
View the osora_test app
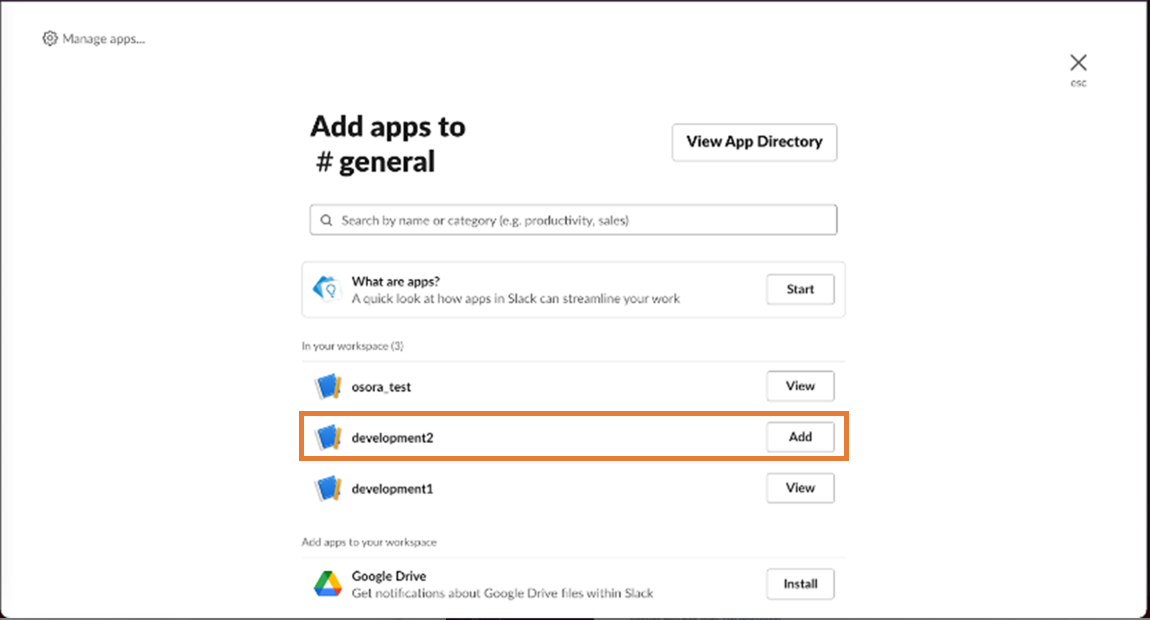800,386
